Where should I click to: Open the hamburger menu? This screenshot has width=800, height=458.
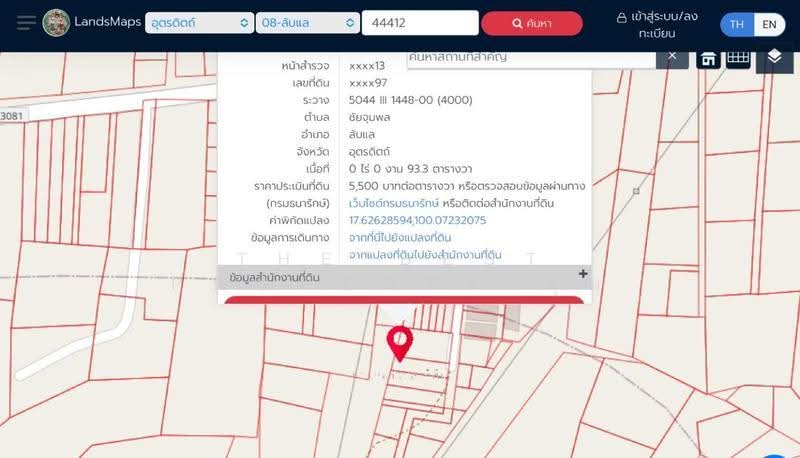(x=26, y=23)
